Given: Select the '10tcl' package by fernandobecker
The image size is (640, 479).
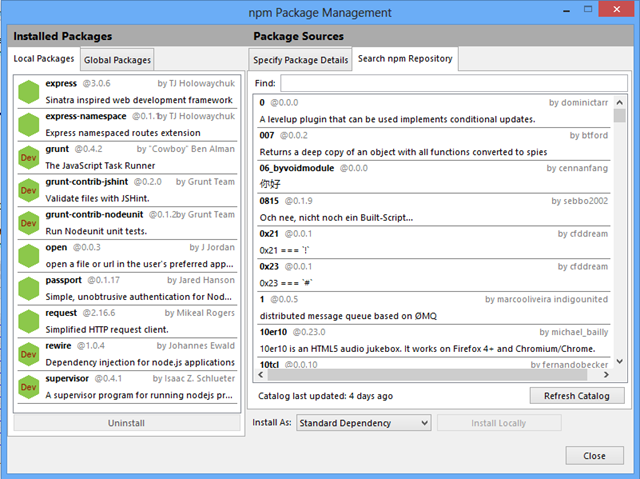Looking at the screenshot, I should [433, 364].
